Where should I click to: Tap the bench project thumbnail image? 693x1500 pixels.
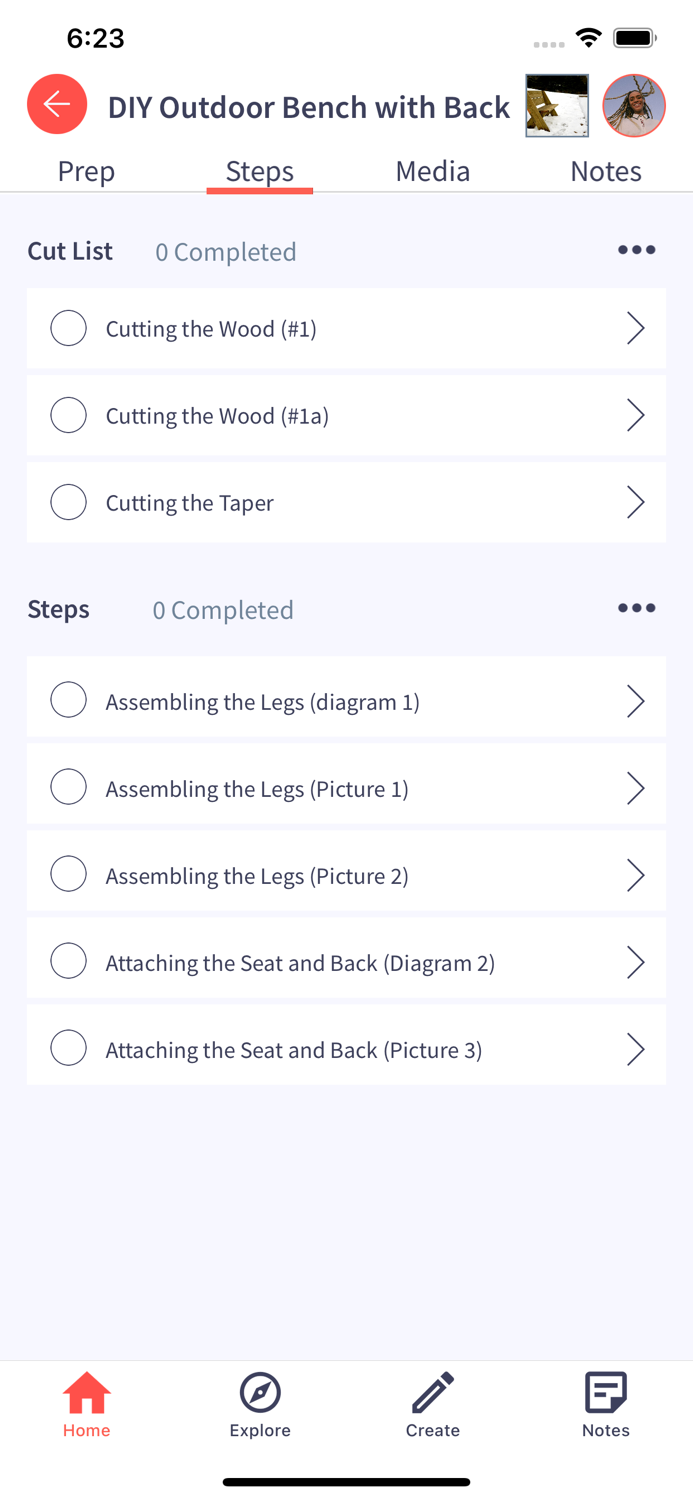(x=557, y=105)
